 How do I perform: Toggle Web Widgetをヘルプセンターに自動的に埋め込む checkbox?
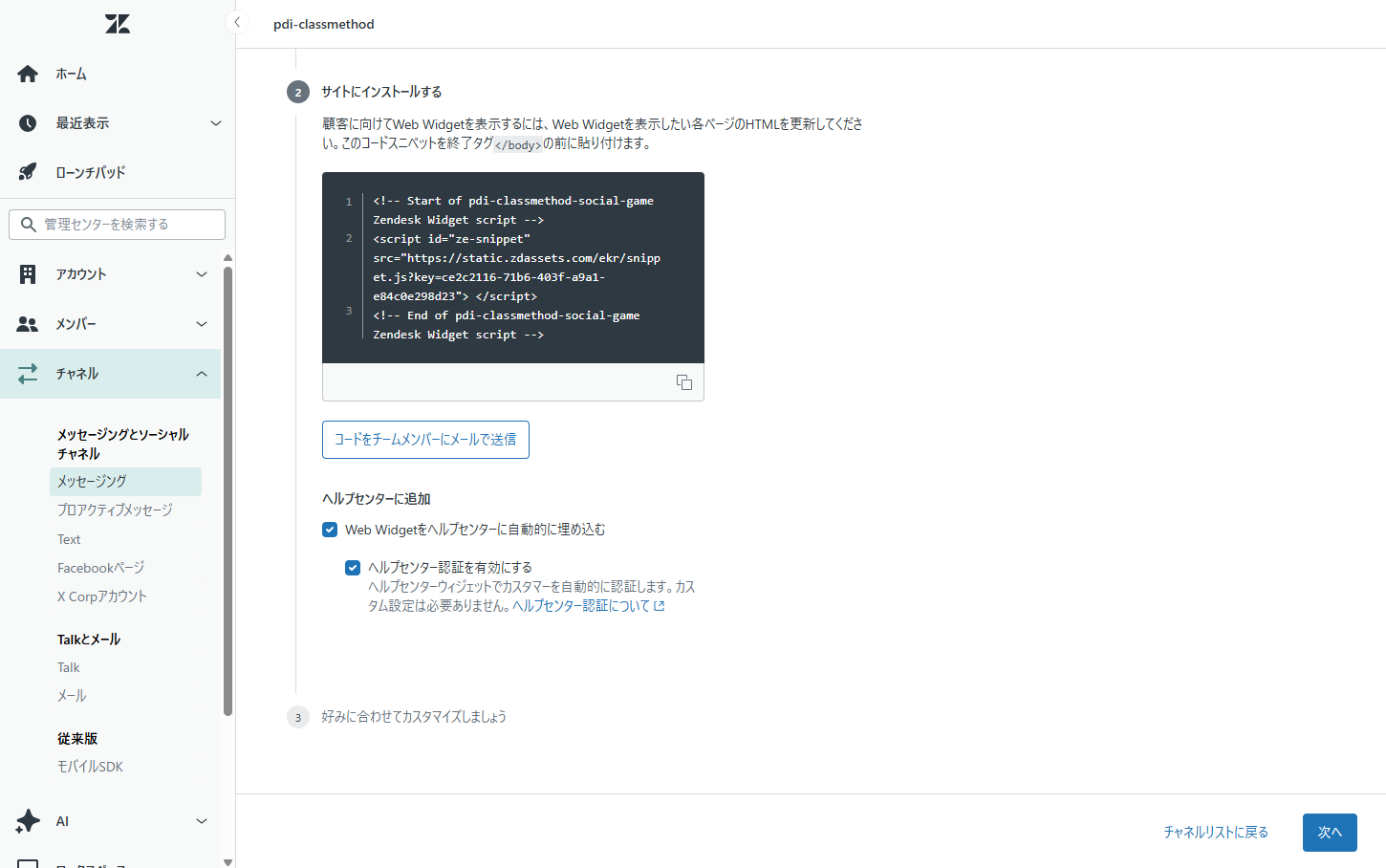[330, 530]
